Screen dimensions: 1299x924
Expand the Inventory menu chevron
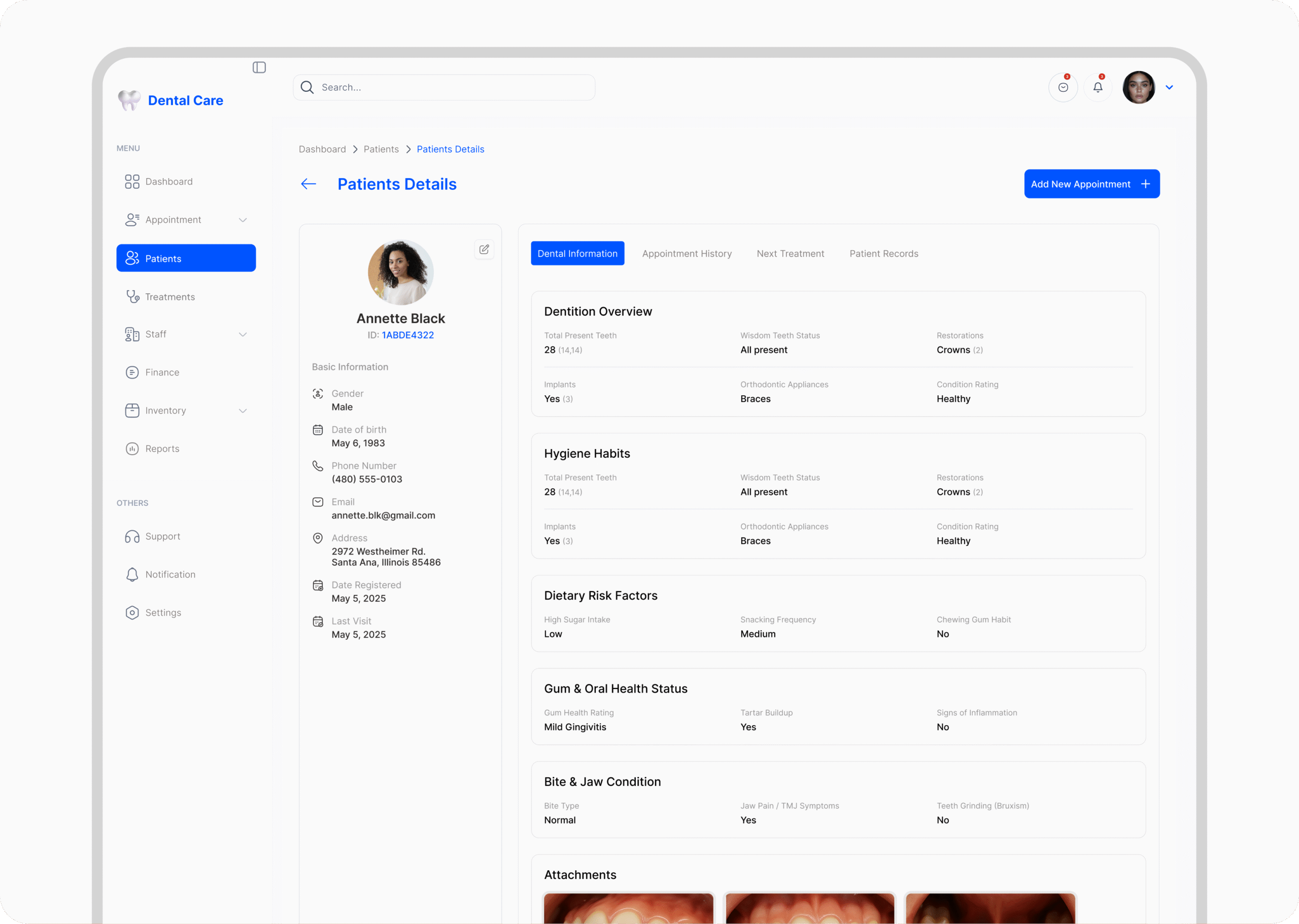(243, 411)
